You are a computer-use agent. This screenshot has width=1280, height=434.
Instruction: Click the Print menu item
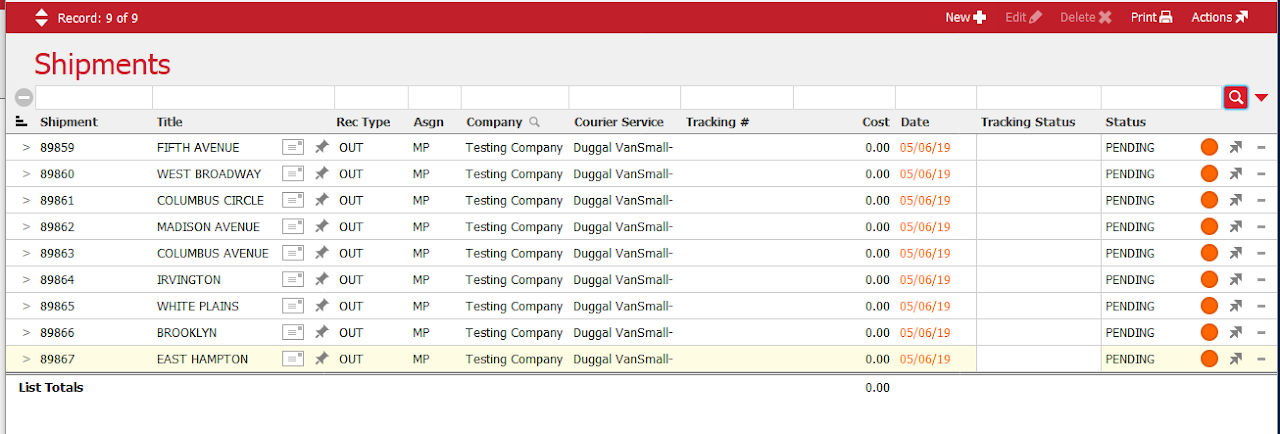point(1151,17)
